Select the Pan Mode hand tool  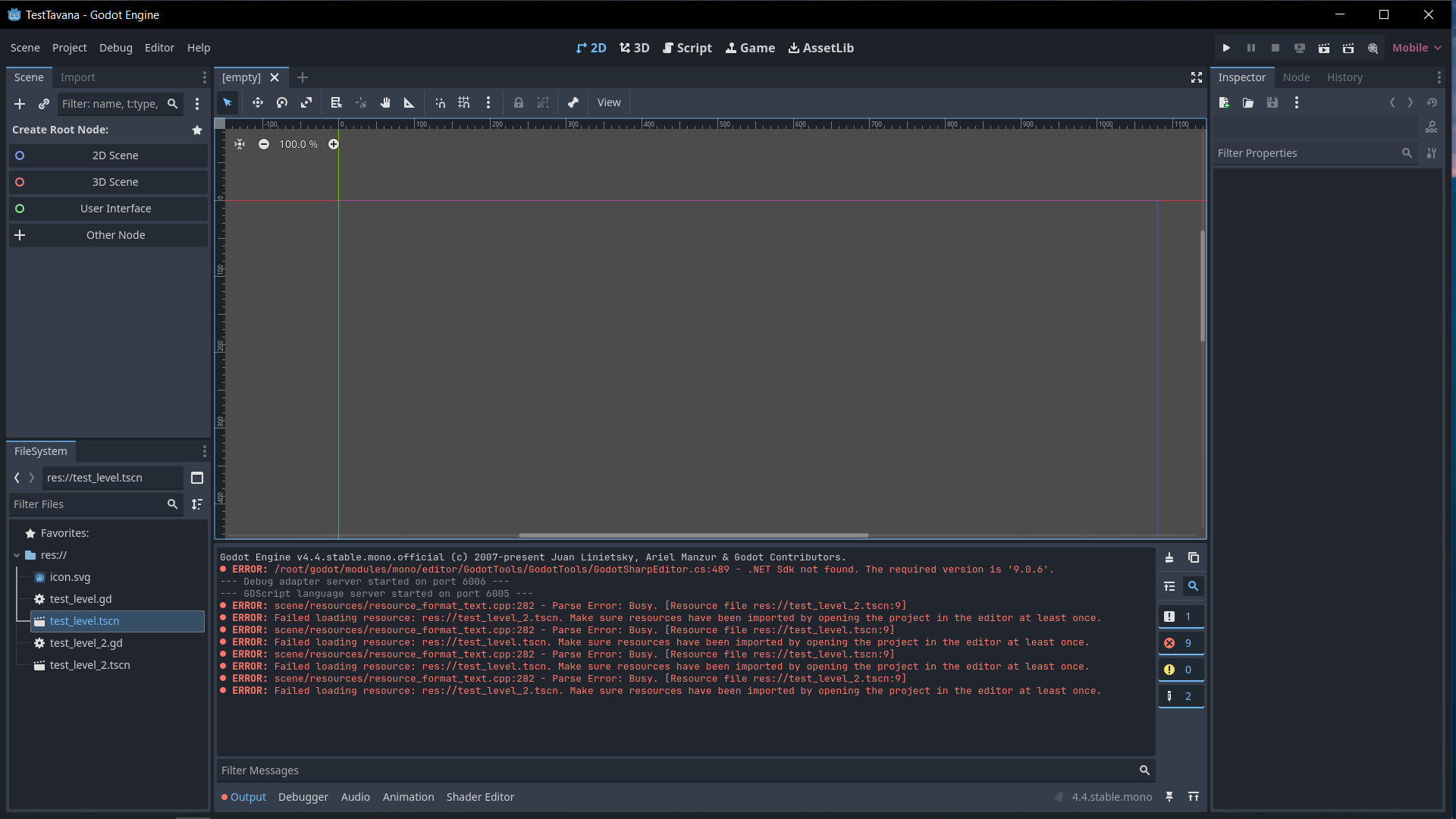click(385, 102)
